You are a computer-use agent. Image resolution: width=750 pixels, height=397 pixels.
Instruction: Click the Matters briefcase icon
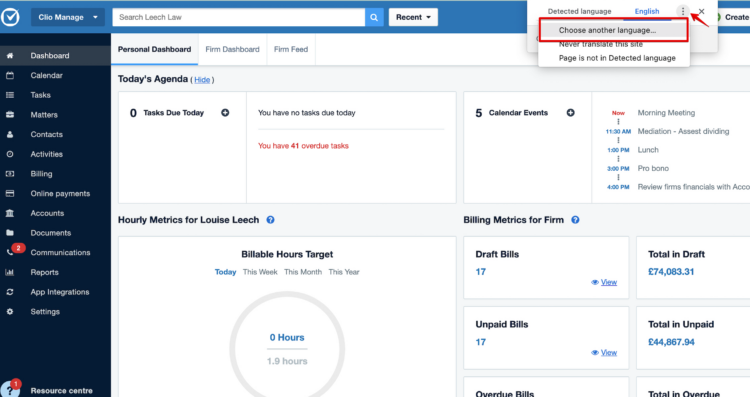tap(10, 115)
